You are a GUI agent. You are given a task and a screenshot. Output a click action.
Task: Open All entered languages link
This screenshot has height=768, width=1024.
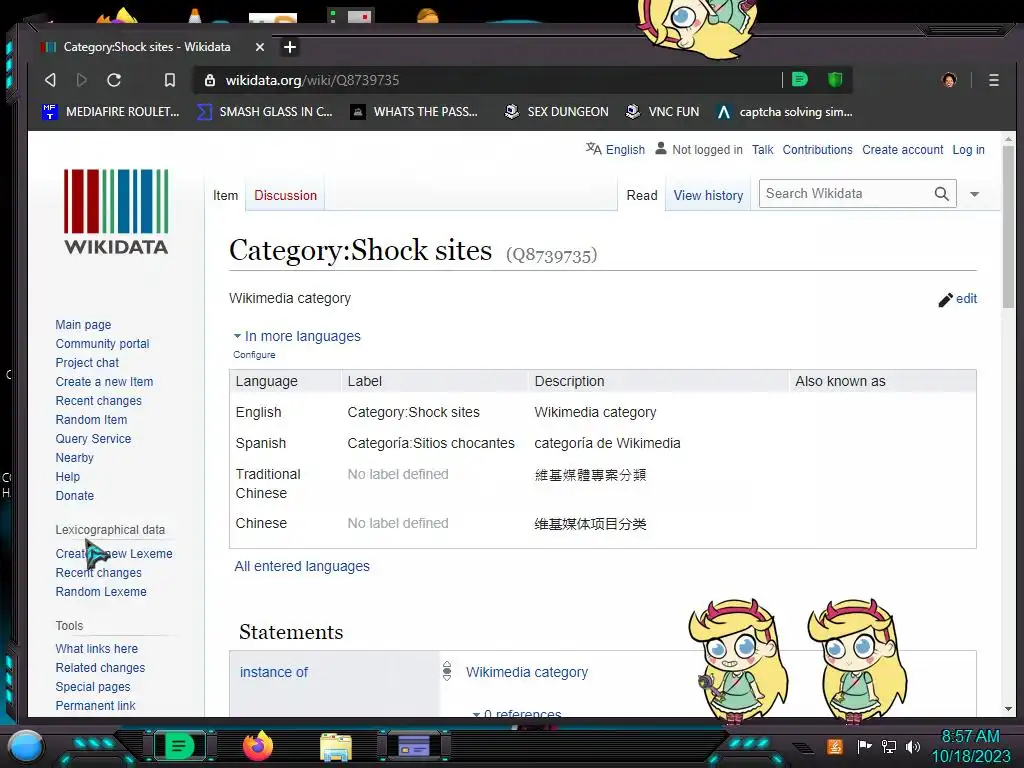click(302, 566)
